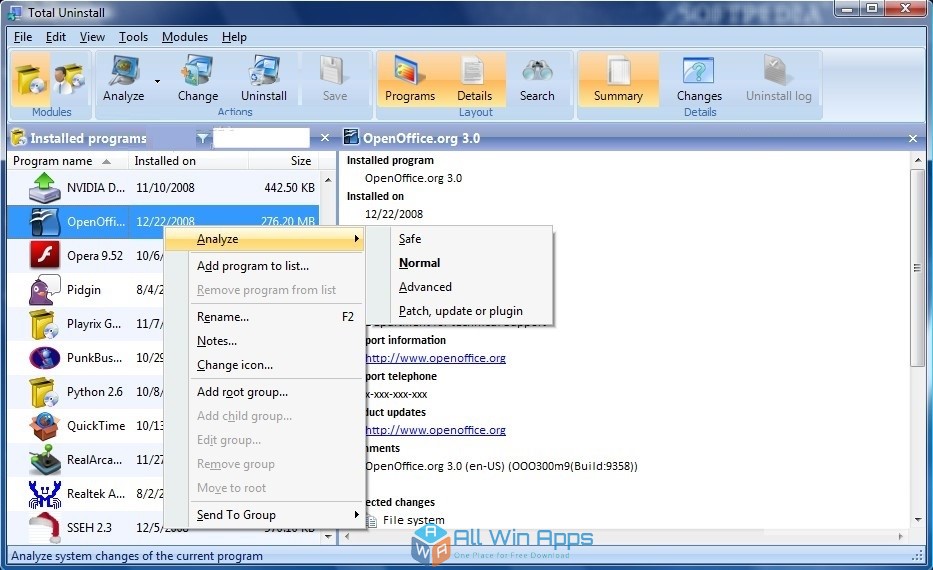Select the NVIDIA D... program icon

coord(45,187)
